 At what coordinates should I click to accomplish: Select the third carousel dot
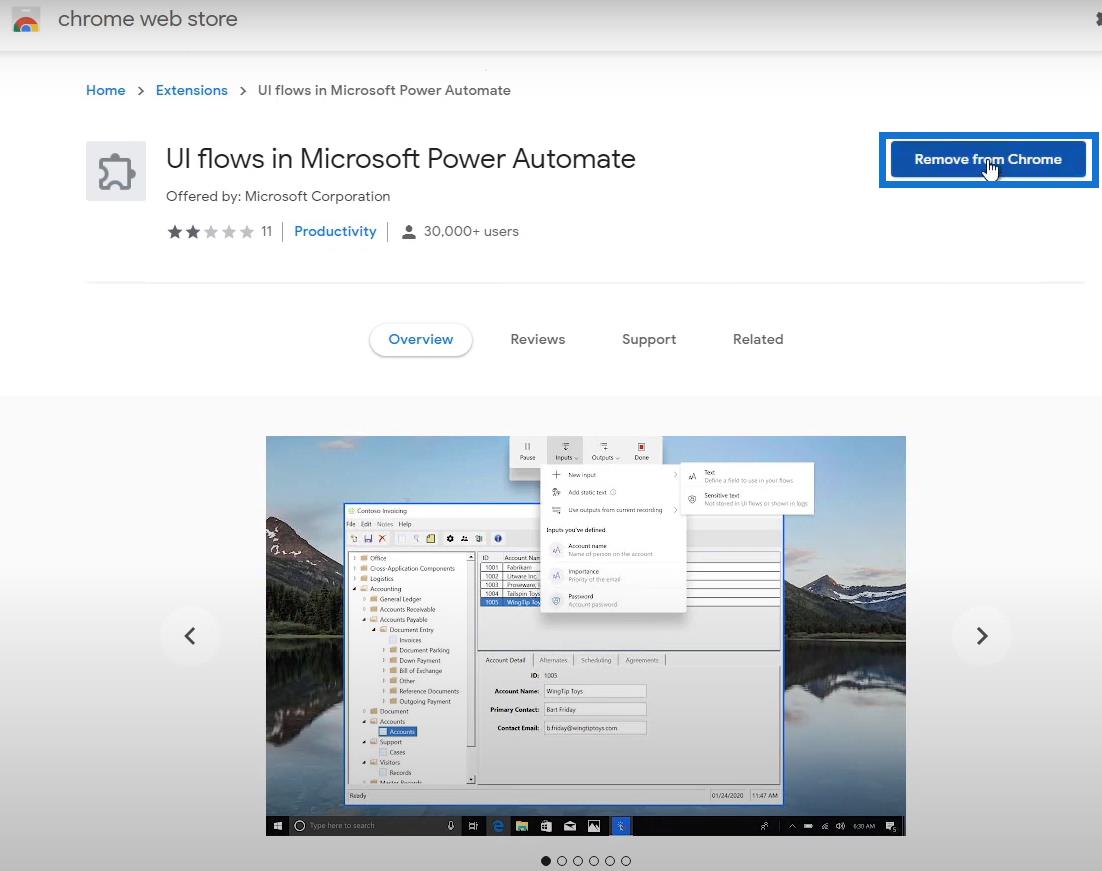pyautogui.click(x=578, y=860)
